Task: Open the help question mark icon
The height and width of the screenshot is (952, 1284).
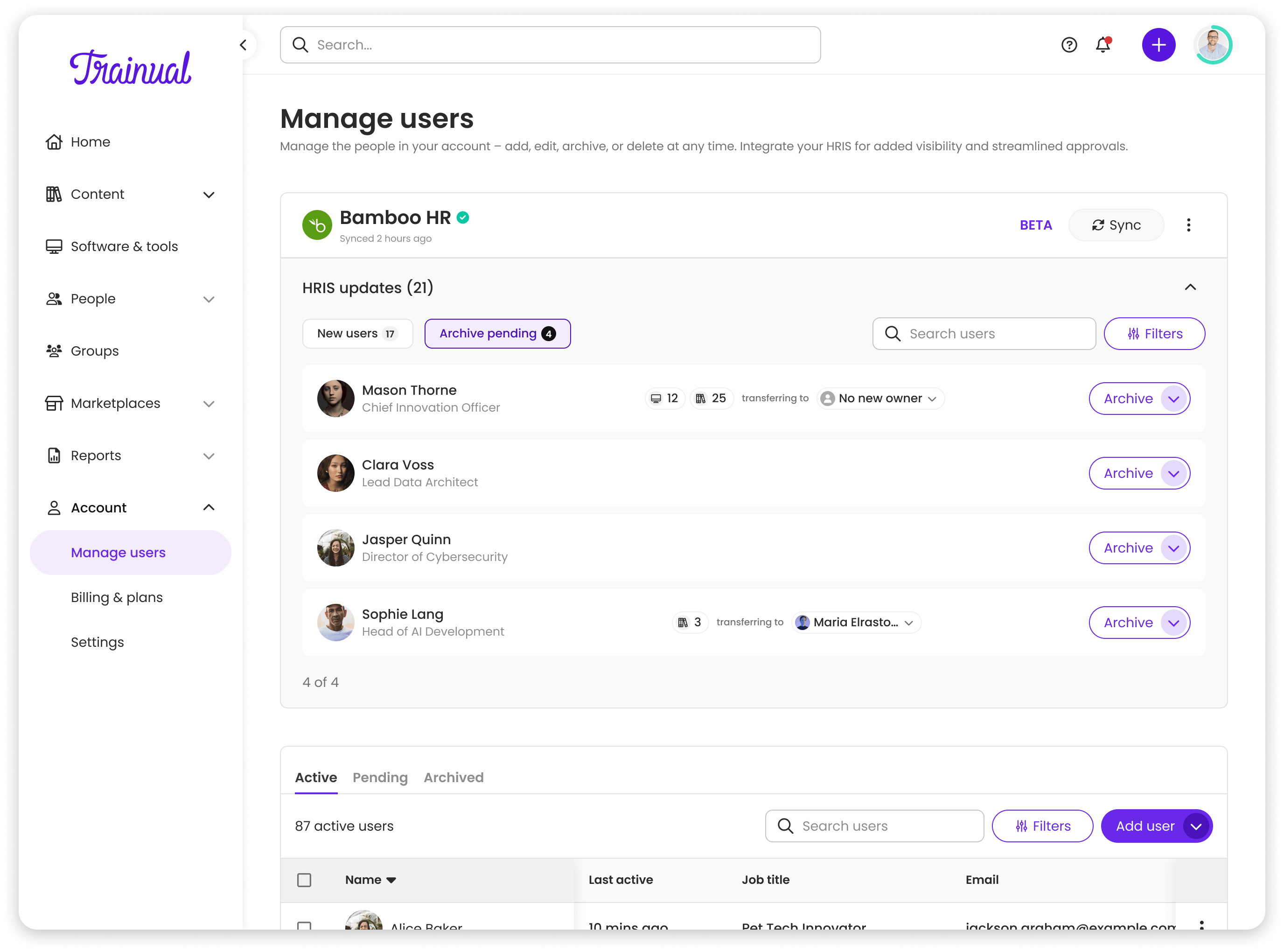Action: pos(1068,45)
